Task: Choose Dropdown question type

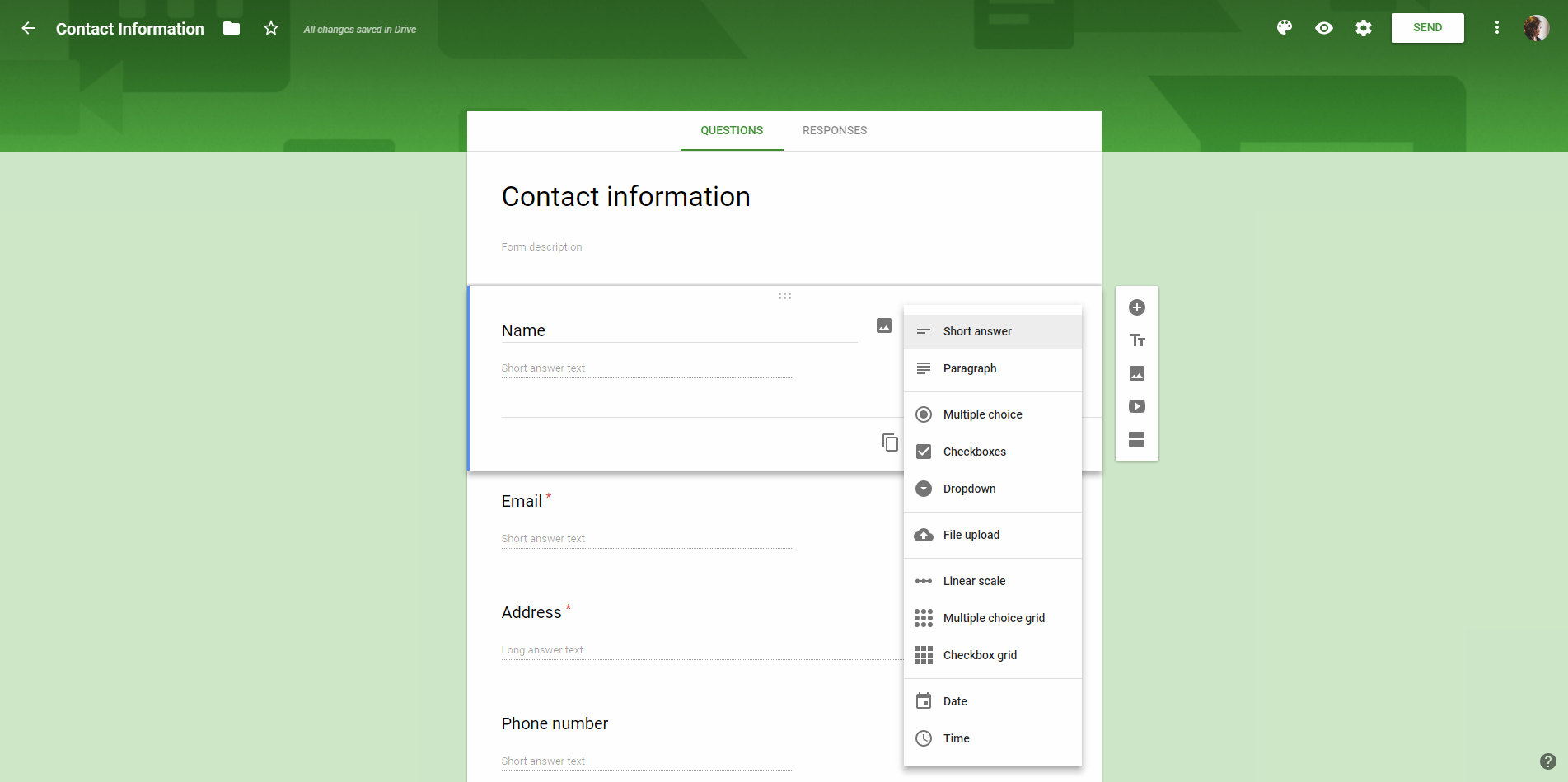Action: point(993,489)
